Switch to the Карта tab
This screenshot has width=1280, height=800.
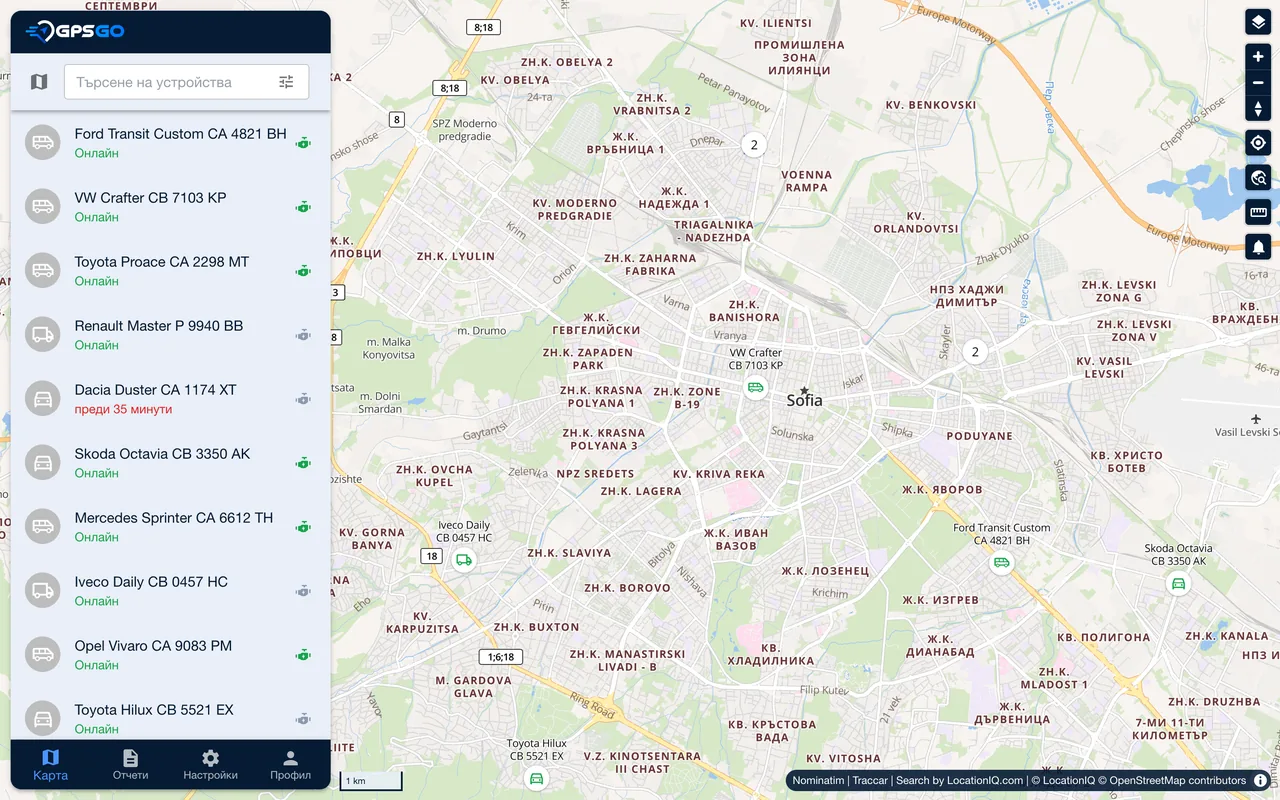tap(50, 765)
